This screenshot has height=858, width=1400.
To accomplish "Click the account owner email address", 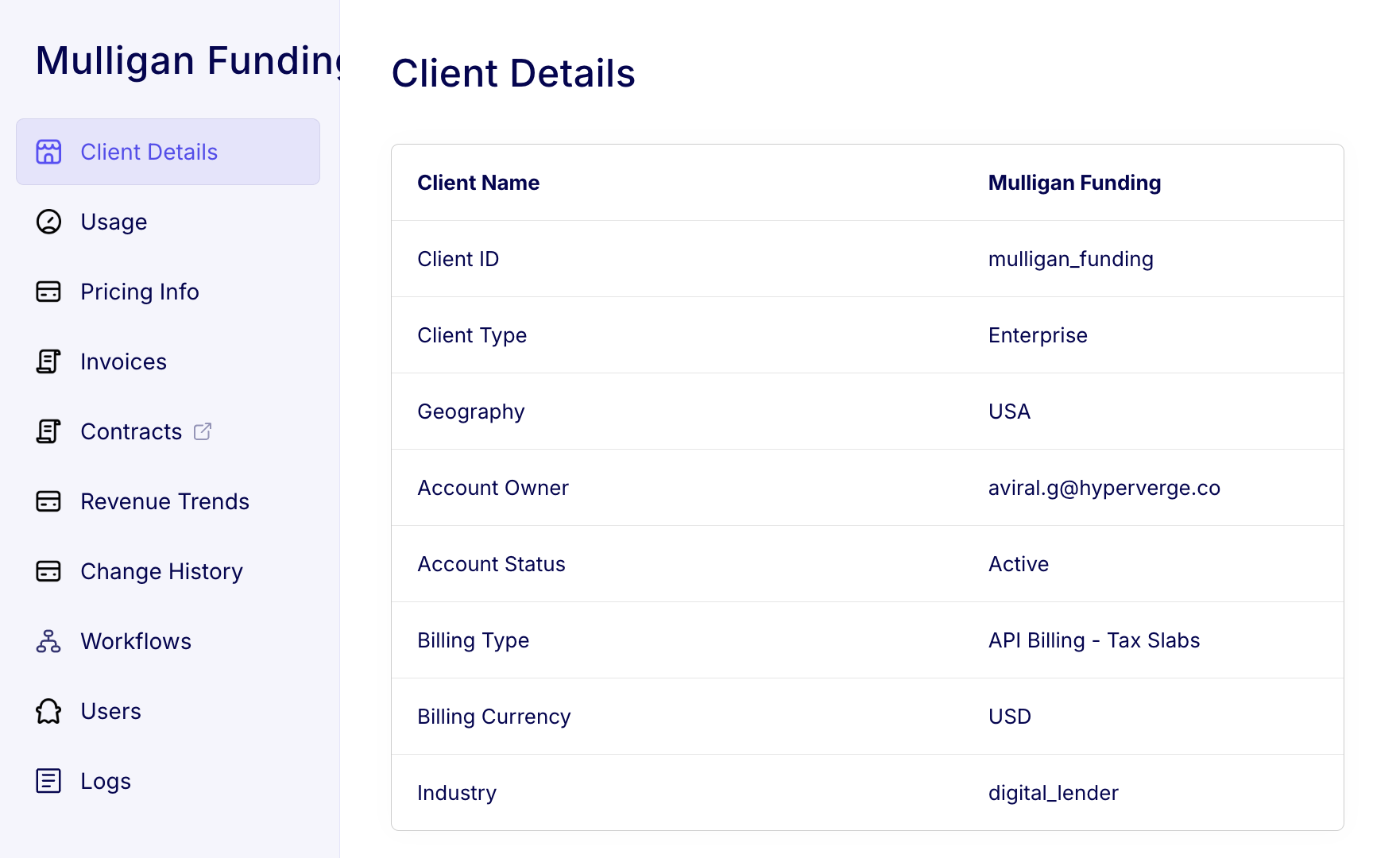I will point(1104,488).
